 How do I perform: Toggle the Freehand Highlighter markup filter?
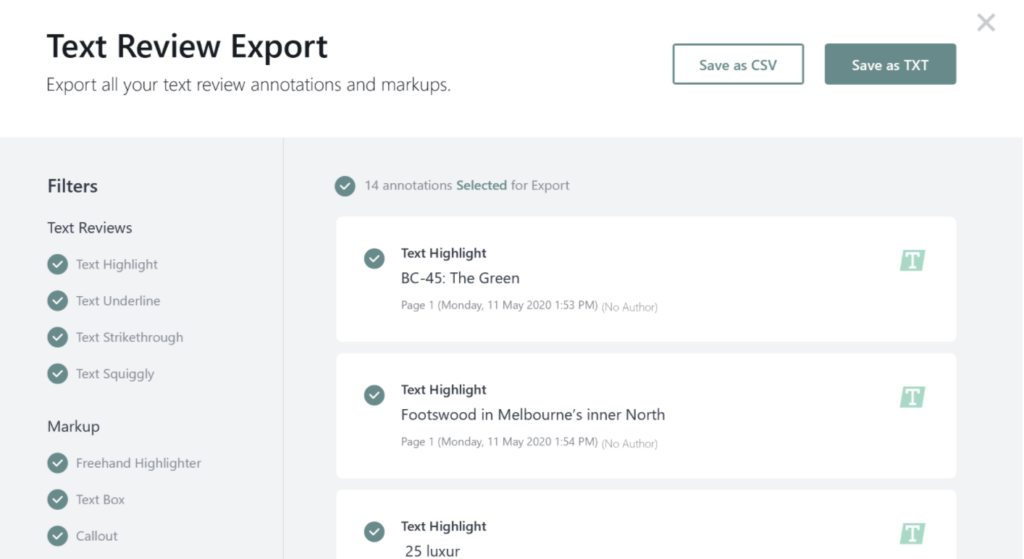[57, 463]
